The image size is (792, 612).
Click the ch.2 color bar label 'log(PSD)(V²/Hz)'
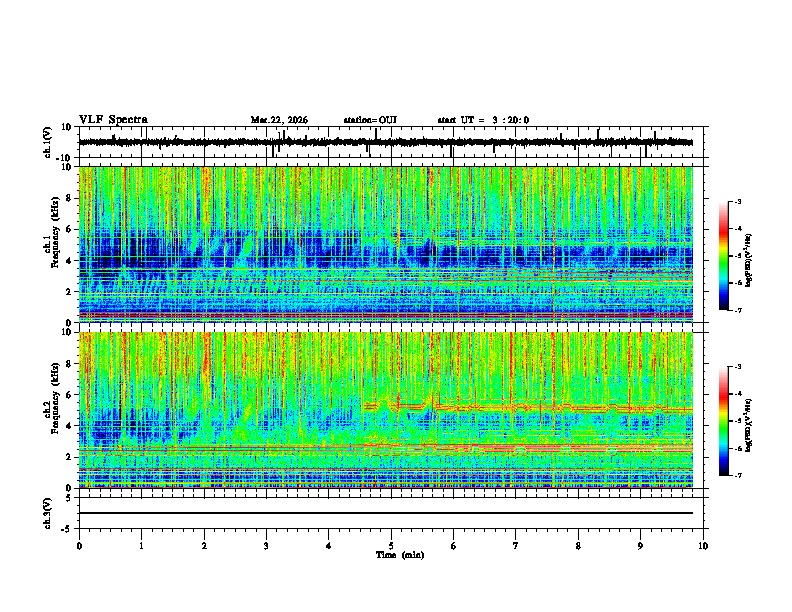pyautogui.click(x=749, y=425)
